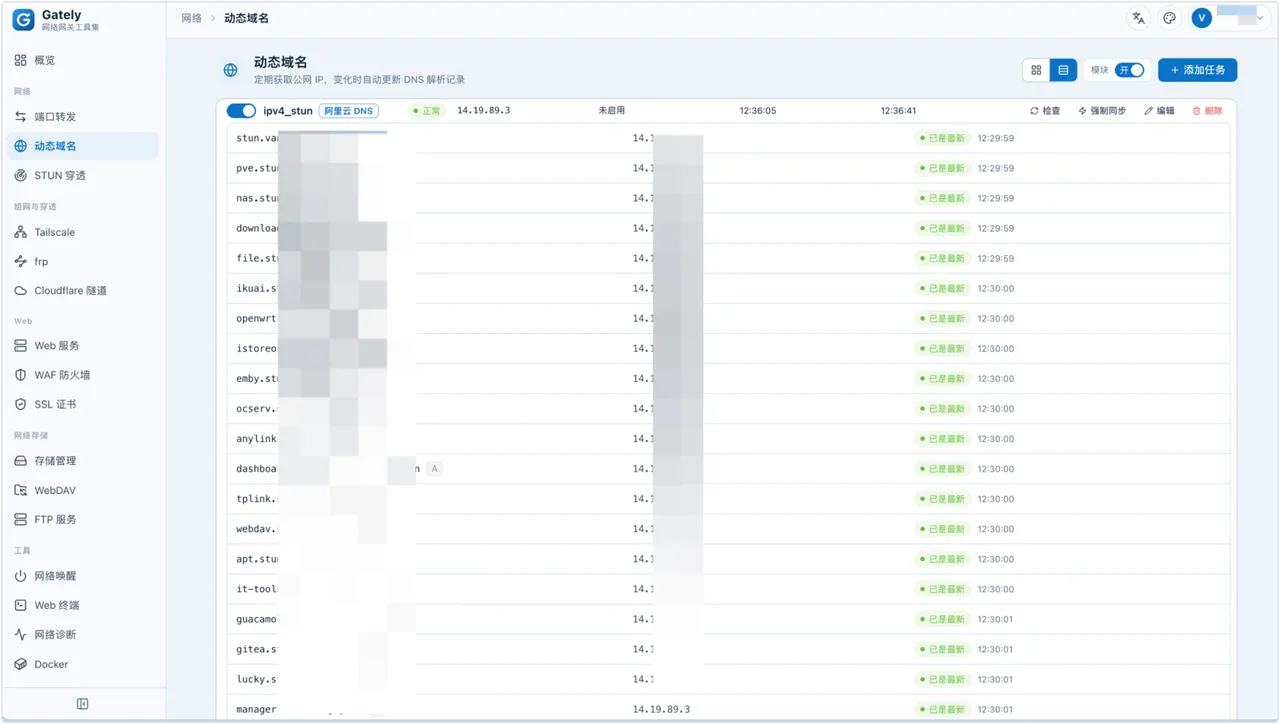Click 强制同步 for ipv4_stun

(x=1102, y=111)
